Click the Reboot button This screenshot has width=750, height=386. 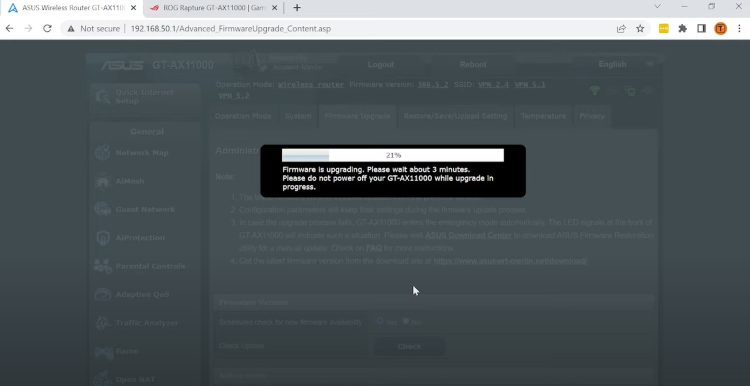(473, 65)
